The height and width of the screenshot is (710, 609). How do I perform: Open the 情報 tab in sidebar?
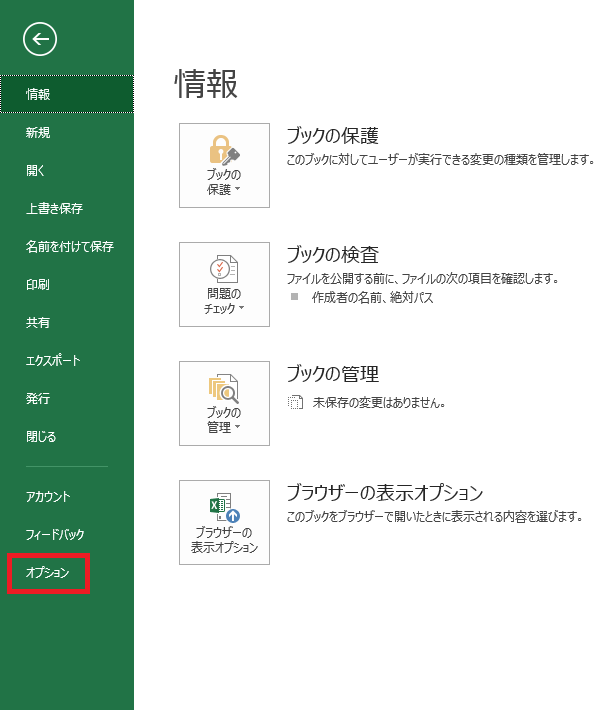(67, 94)
